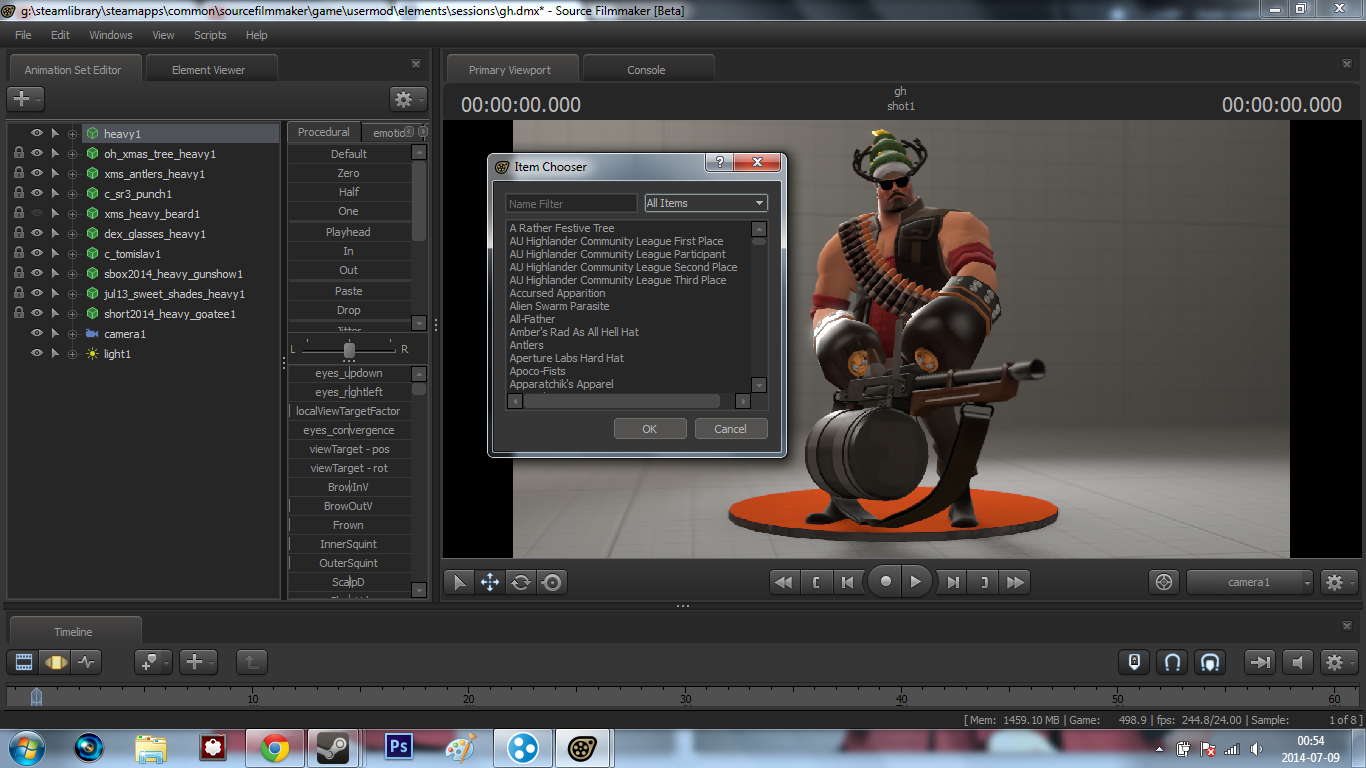Click the viewport camera target icon

[1164, 582]
